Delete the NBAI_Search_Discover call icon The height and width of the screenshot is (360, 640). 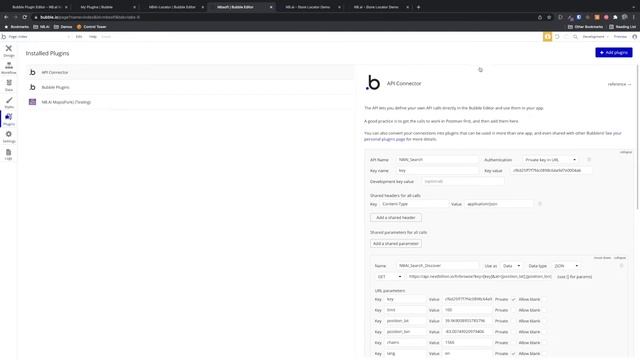coord(621,266)
